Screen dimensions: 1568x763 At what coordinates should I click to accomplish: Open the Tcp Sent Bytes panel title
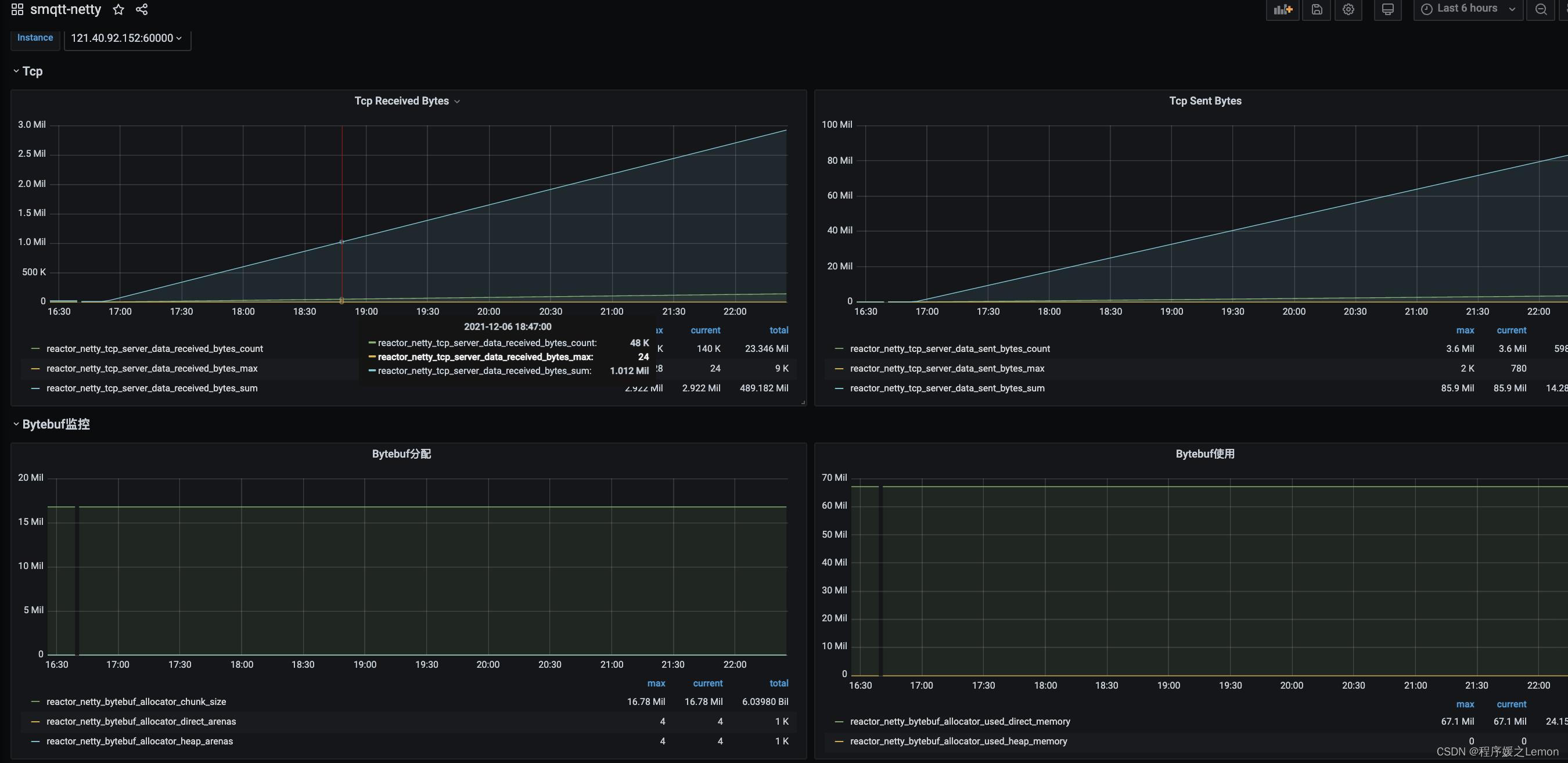pyautogui.click(x=1205, y=101)
